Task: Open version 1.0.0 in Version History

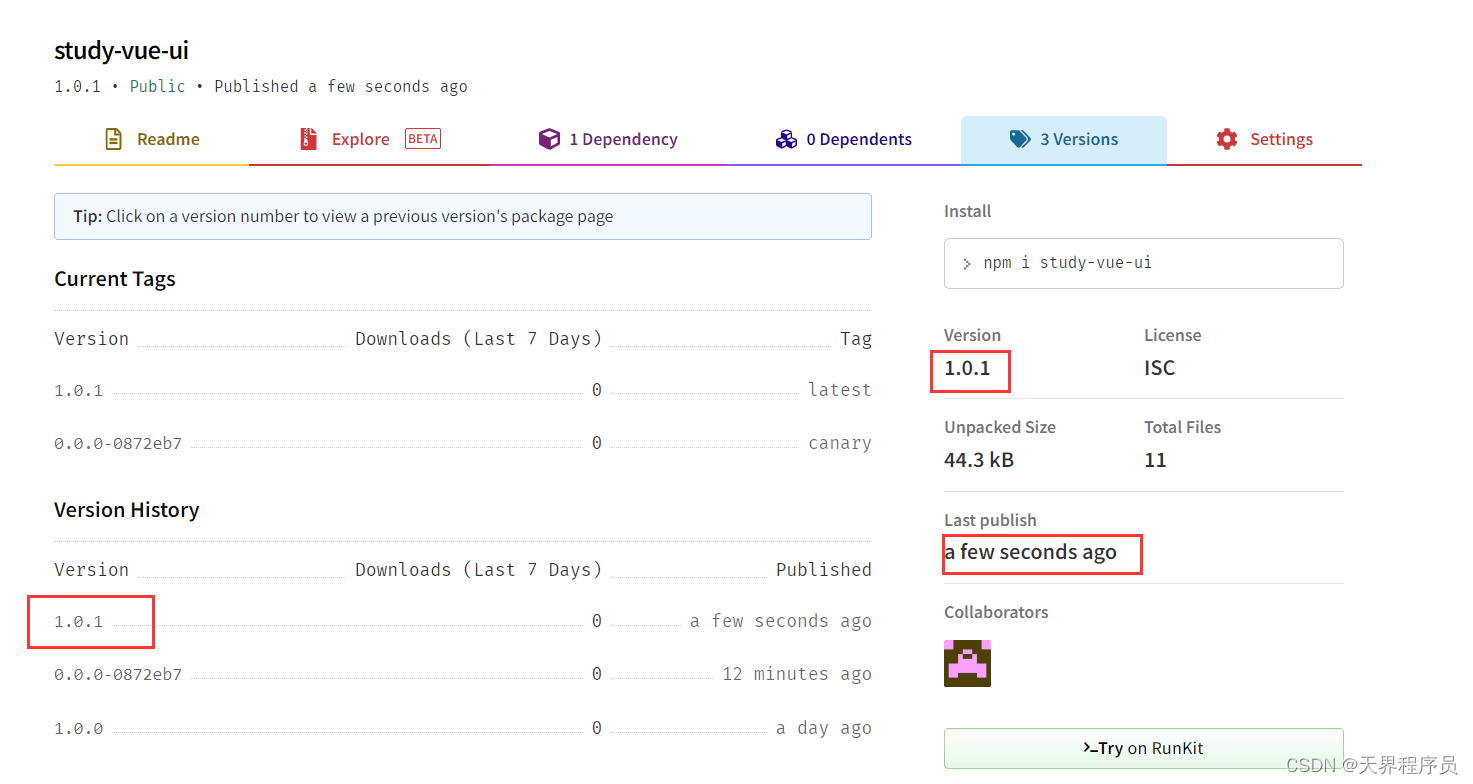Action: (79, 728)
